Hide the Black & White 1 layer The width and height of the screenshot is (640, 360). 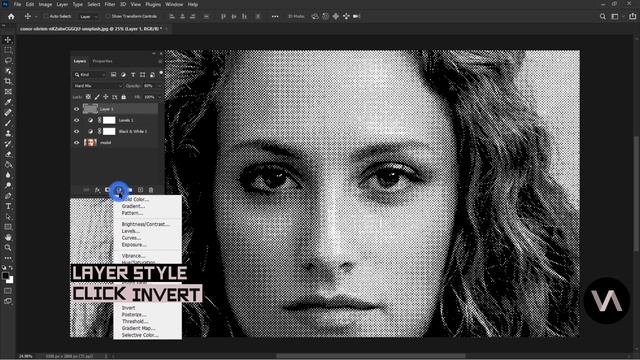tap(76, 131)
